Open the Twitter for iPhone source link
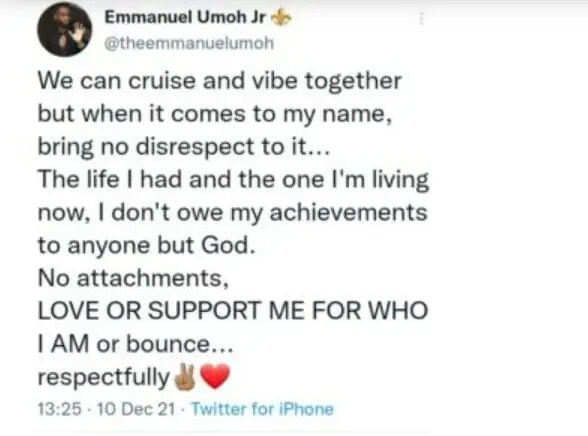588x436 pixels. pyautogui.click(x=262, y=409)
